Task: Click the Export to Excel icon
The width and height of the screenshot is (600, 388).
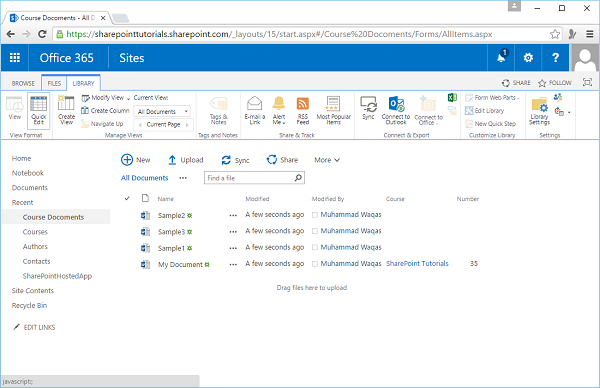Action: [x=452, y=98]
